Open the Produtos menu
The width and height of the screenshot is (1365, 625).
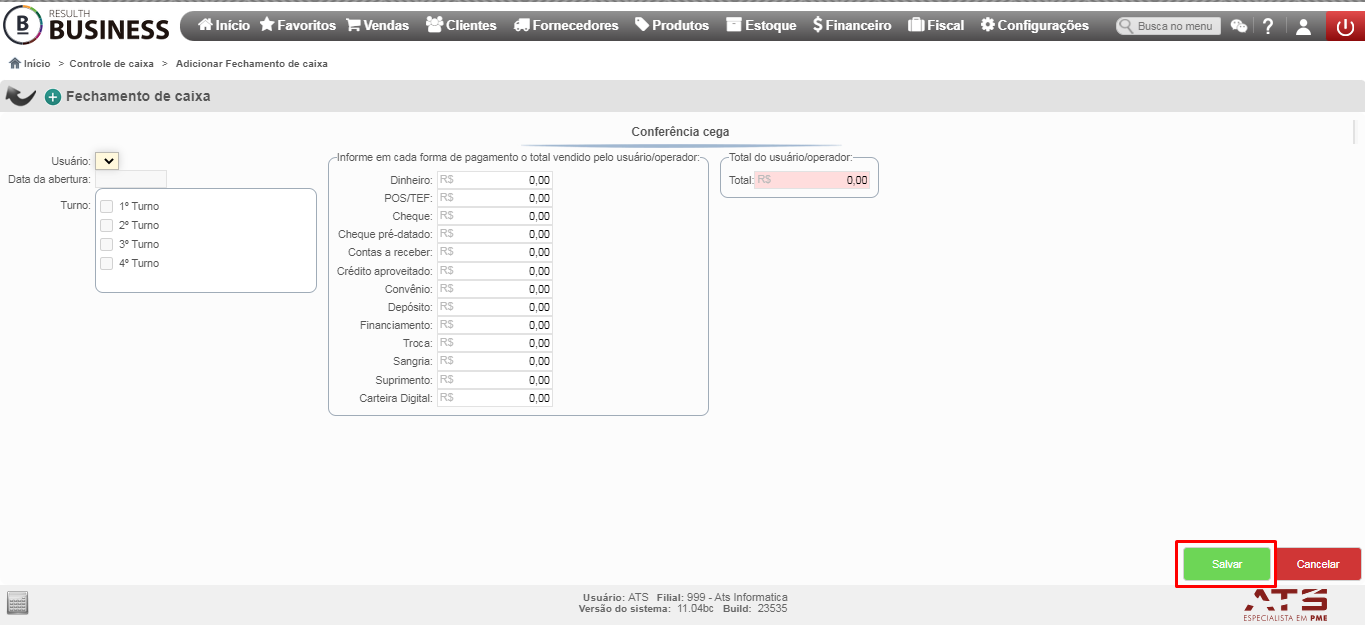(x=672, y=25)
